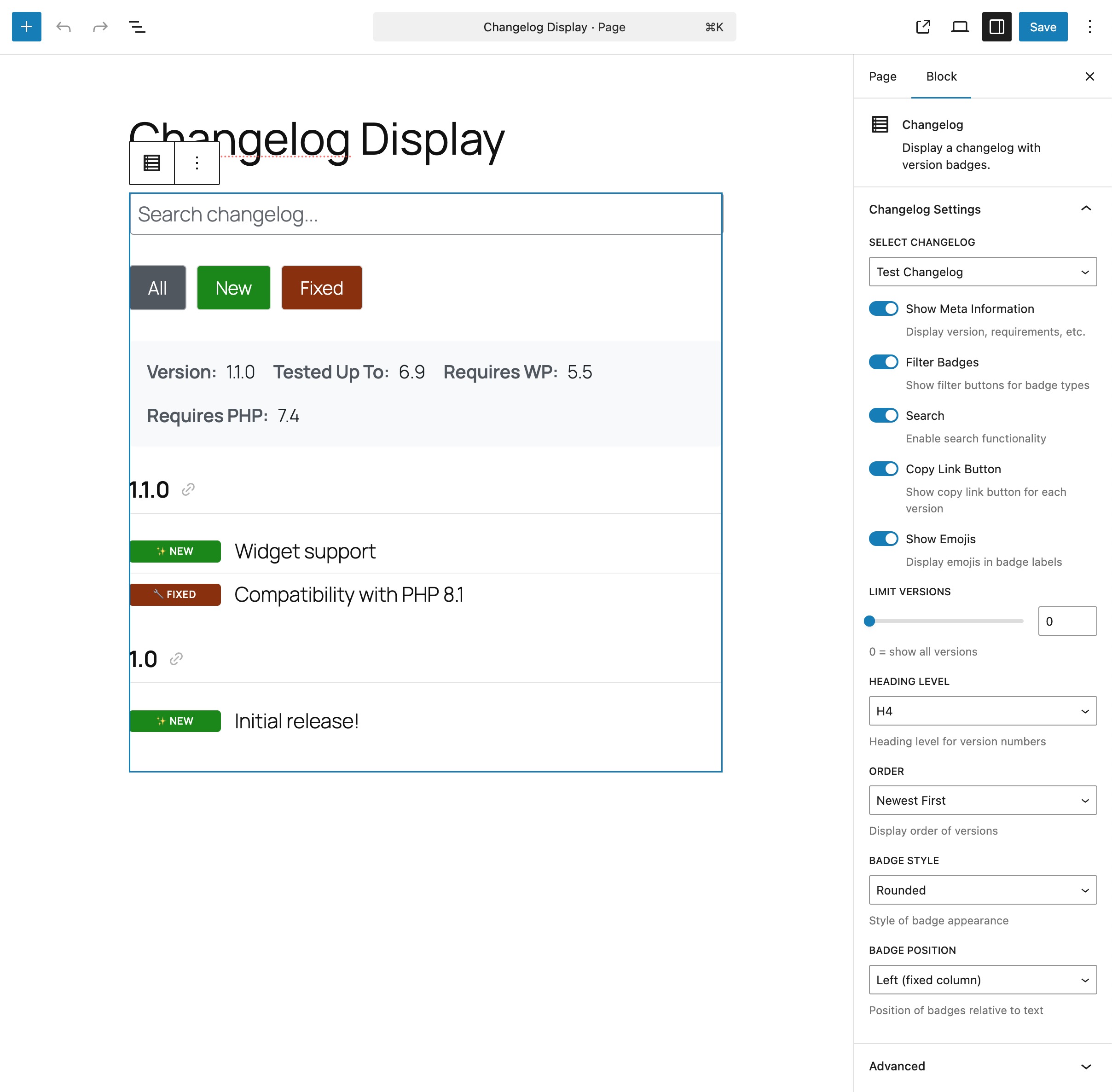
Task: Click the redo icon
Action: click(x=100, y=26)
